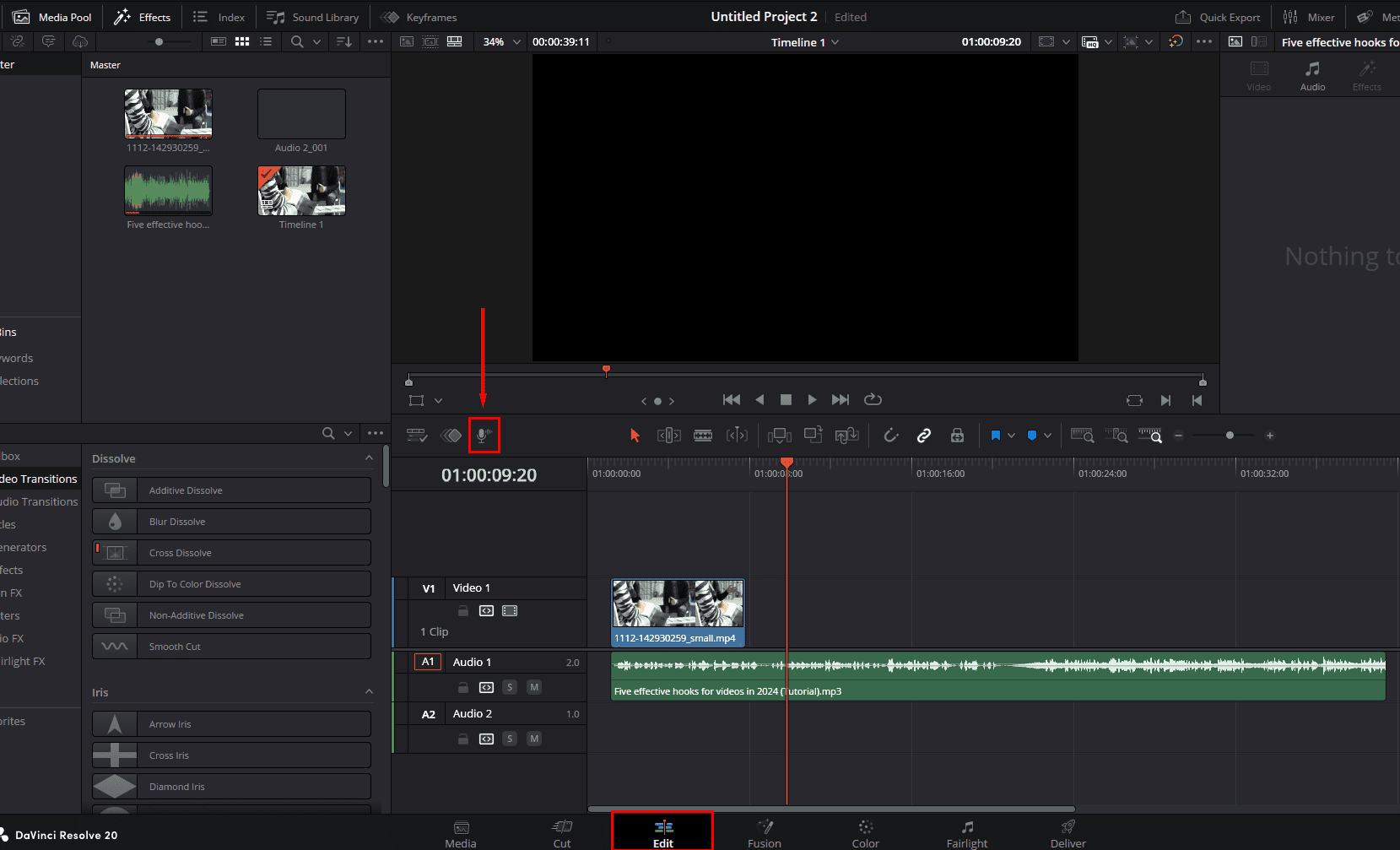Open the Keyframes panel
The width and height of the screenshot is (1400, 850).
[419, 16]
